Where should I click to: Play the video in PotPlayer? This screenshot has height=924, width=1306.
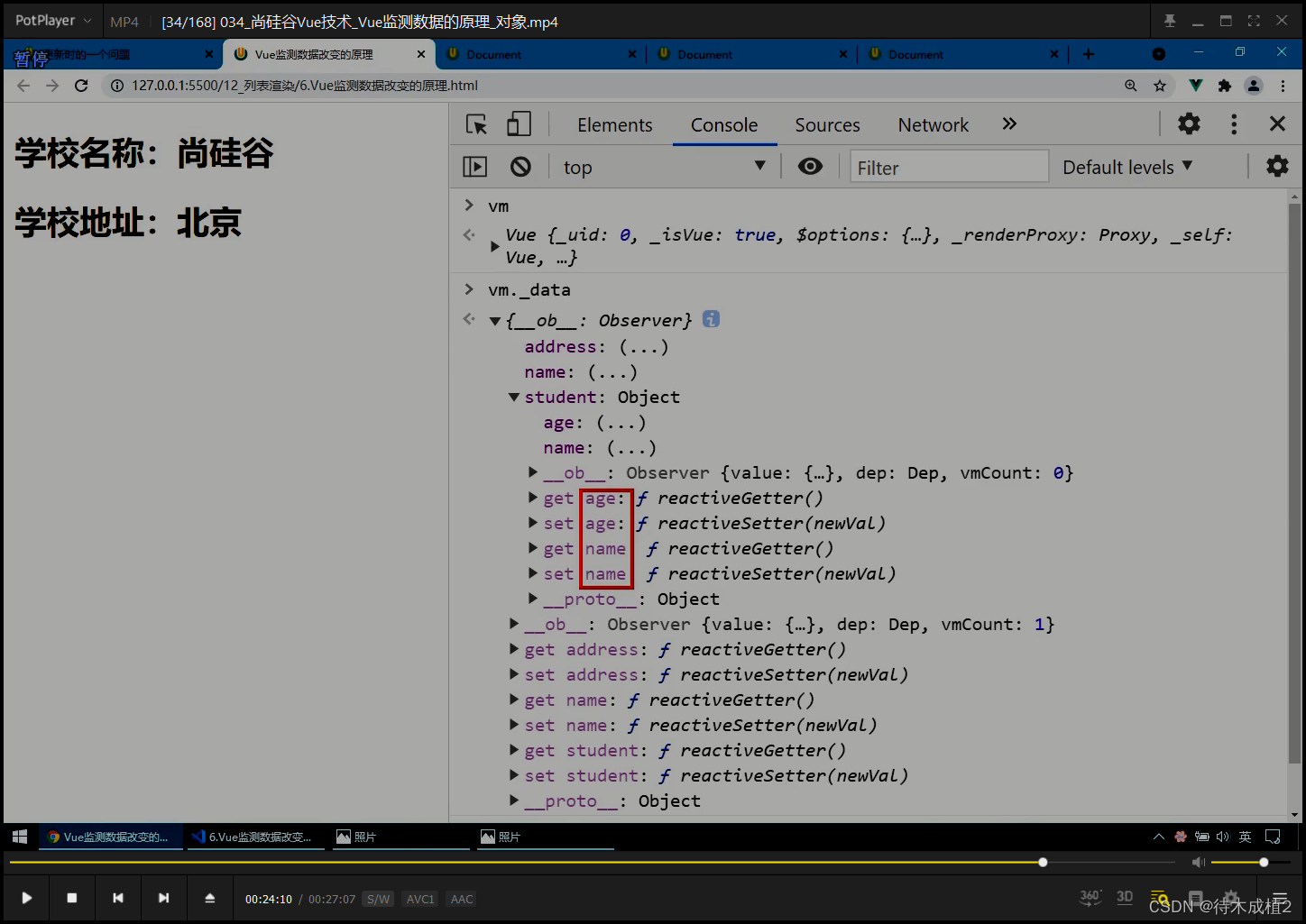[26, 898]
